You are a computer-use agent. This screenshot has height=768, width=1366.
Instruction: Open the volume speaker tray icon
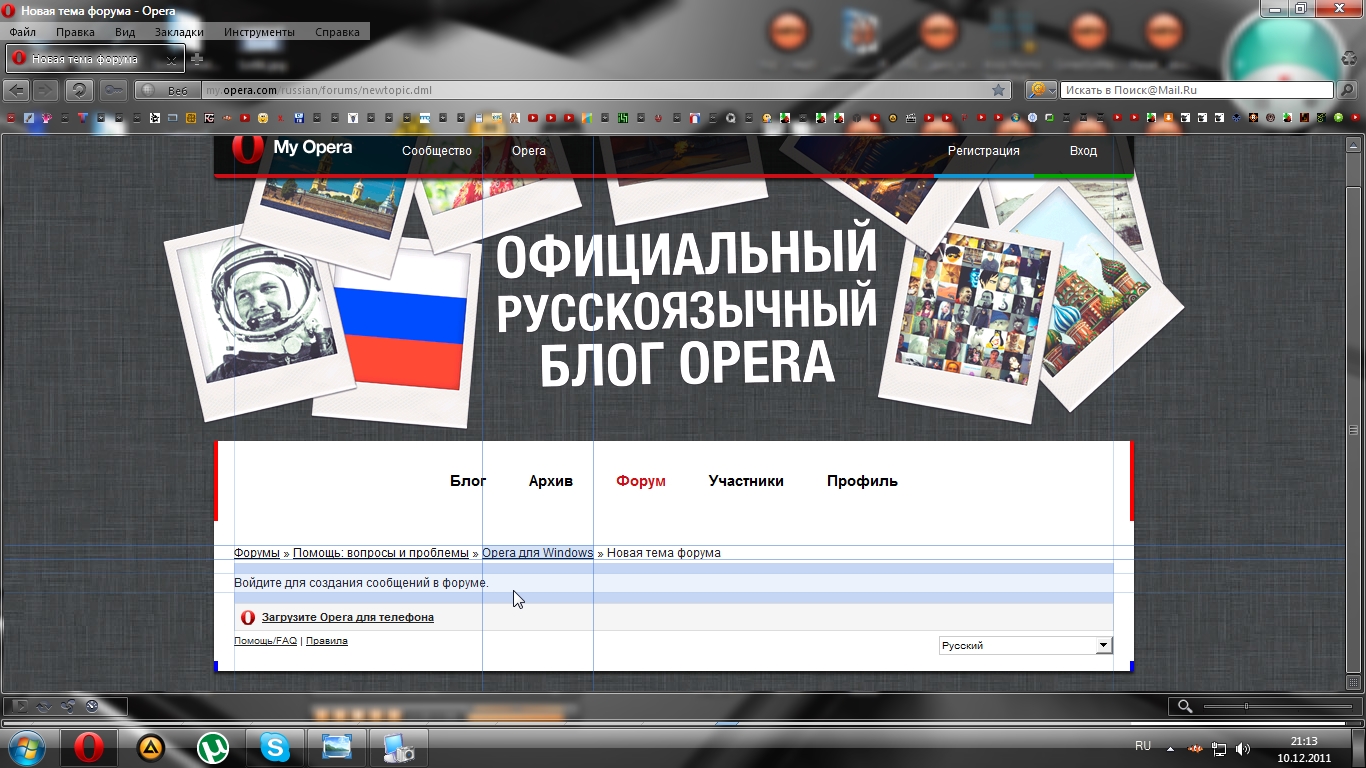pos(1243,748)
